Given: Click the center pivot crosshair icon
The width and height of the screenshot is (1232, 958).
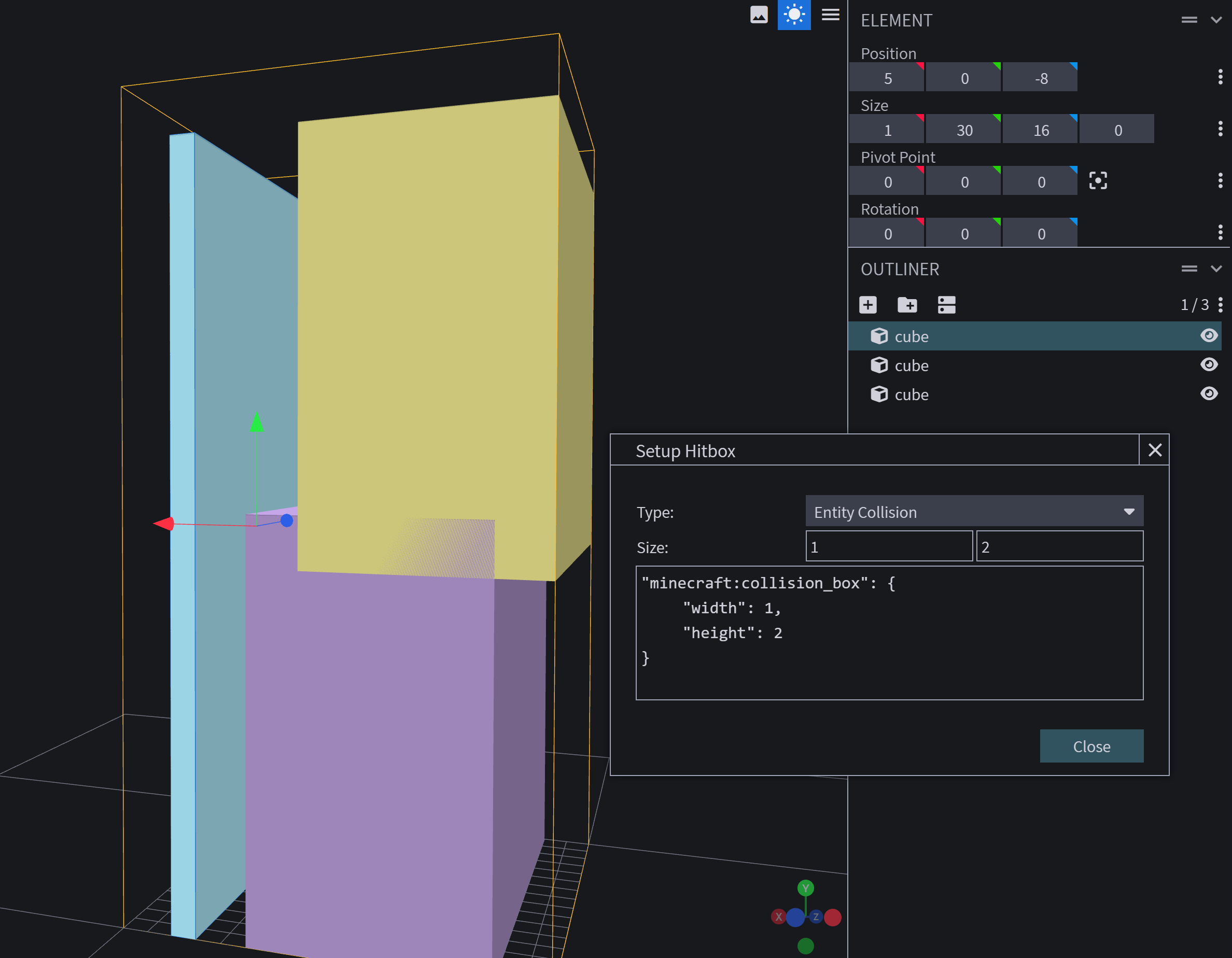Looking at the screenshot, I should point(1098,180).
